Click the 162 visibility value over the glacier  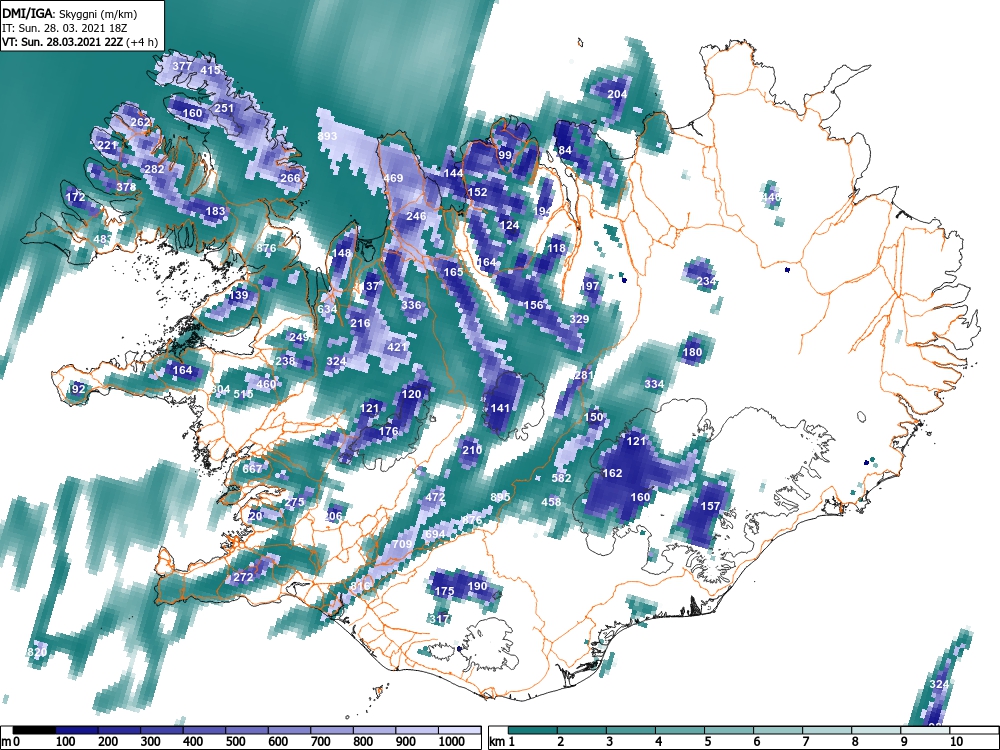coord(612,473)
